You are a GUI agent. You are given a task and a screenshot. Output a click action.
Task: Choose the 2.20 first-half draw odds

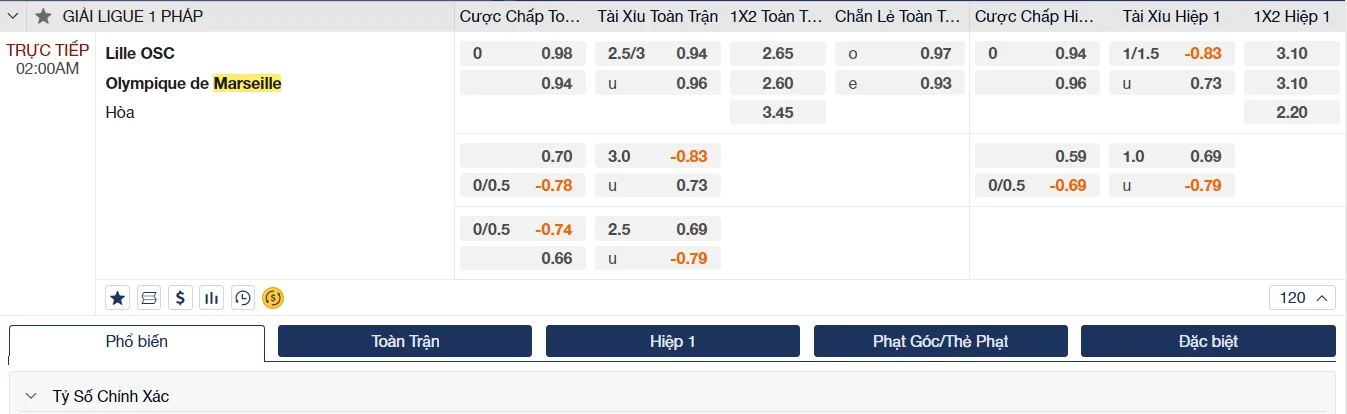[x=1291, y=113]
